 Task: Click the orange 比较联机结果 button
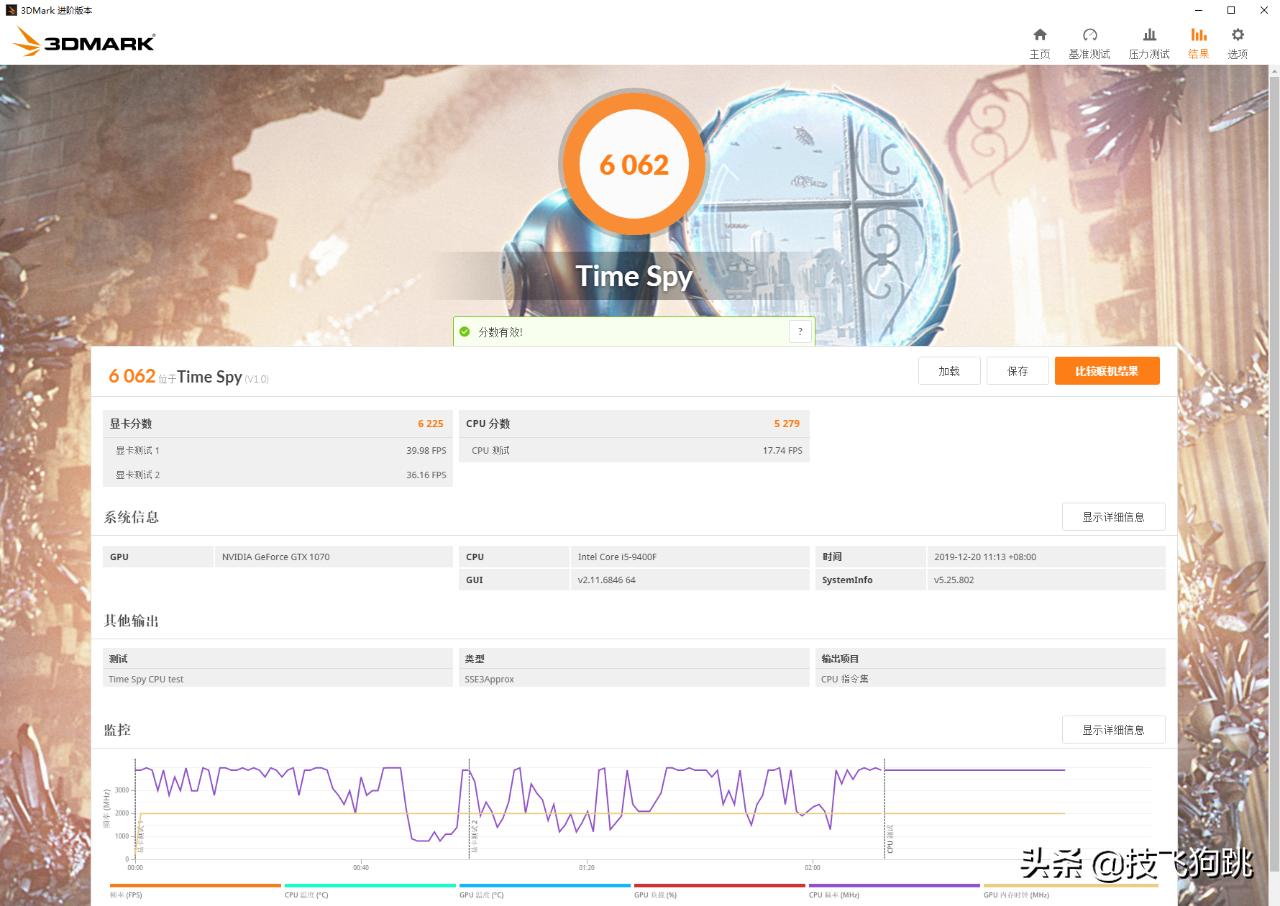click(x=1107, y=370)
